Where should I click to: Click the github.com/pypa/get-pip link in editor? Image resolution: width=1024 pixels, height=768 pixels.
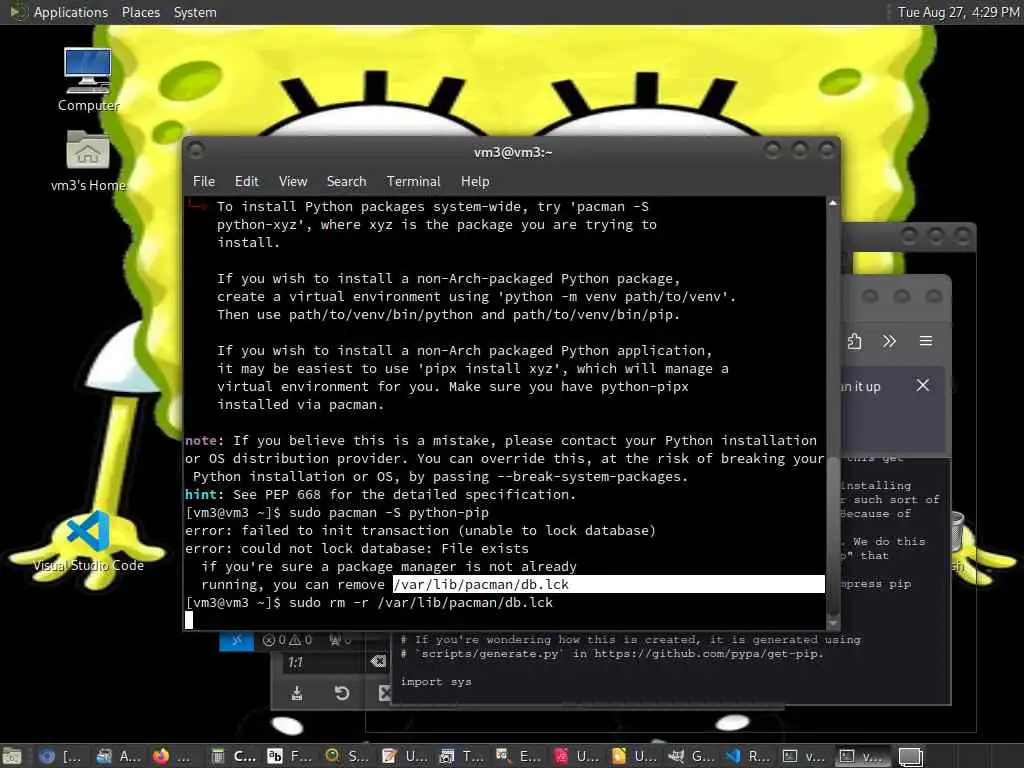[707, 654]
